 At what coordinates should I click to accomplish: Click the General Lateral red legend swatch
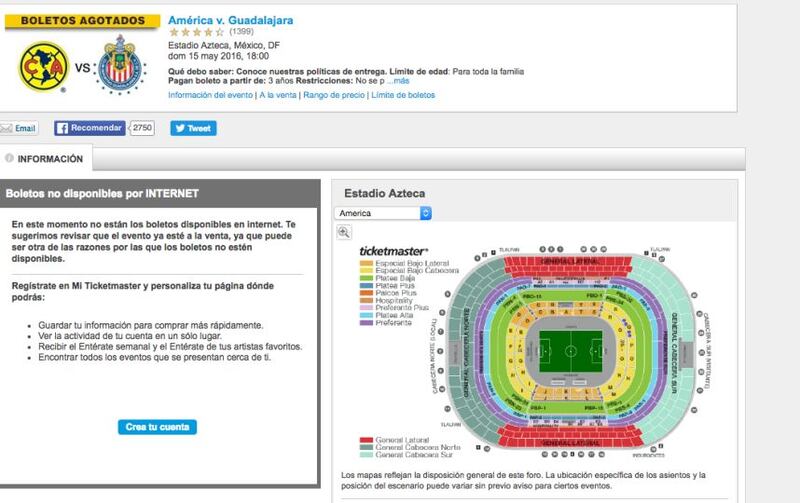pos(366,440)
